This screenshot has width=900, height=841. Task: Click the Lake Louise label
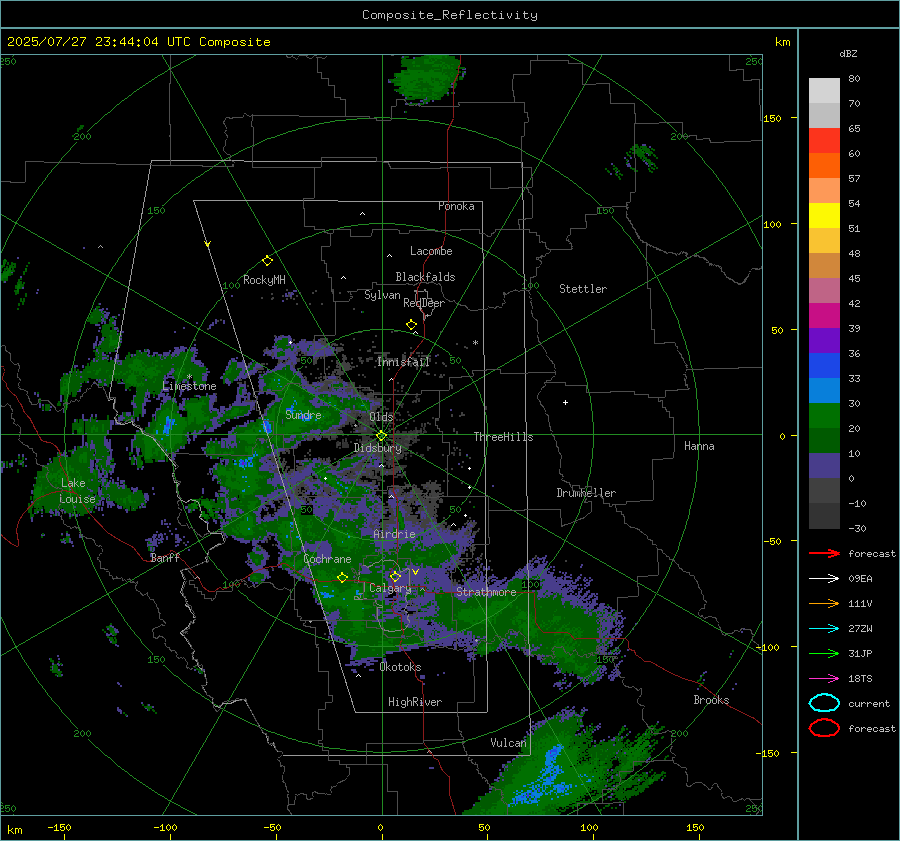pos(77,491)
